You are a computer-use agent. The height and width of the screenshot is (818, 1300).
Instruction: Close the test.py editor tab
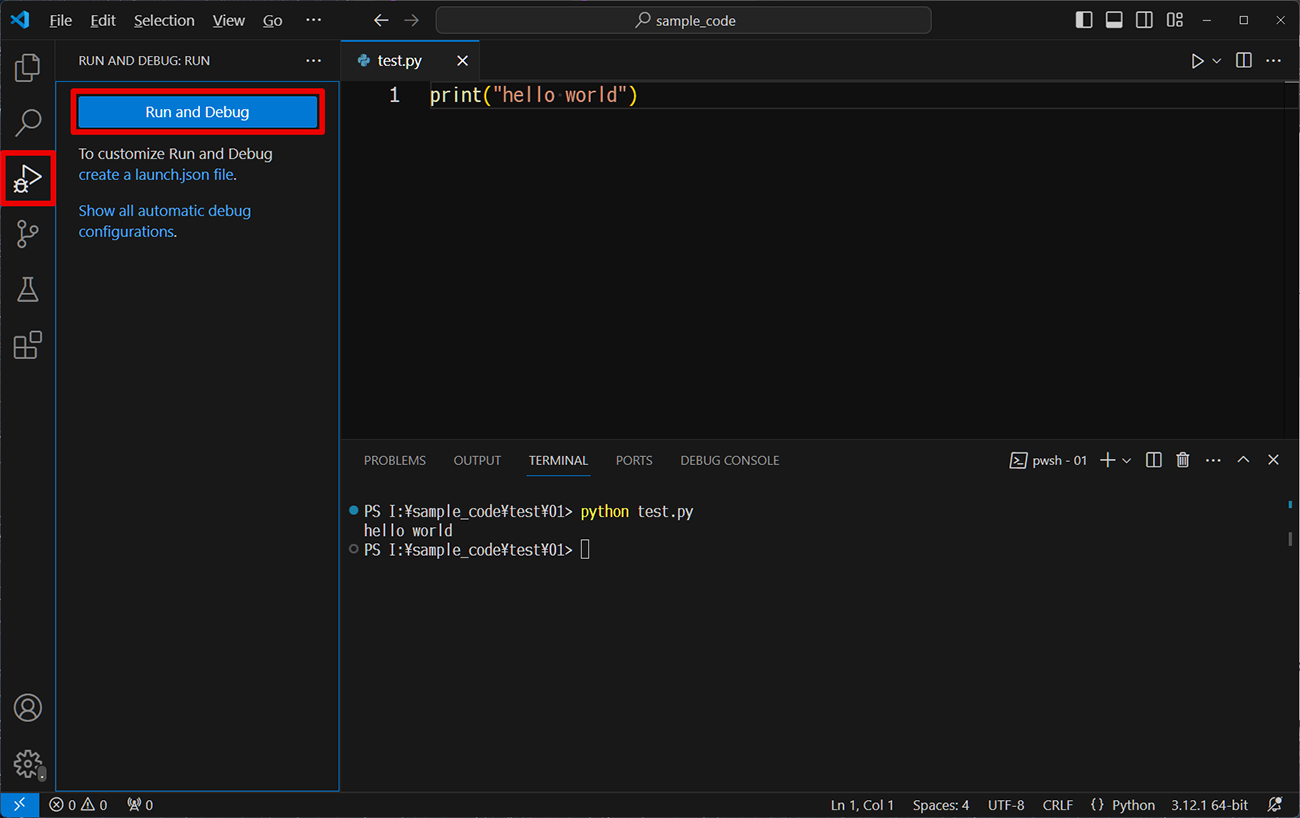click(462, 61)
